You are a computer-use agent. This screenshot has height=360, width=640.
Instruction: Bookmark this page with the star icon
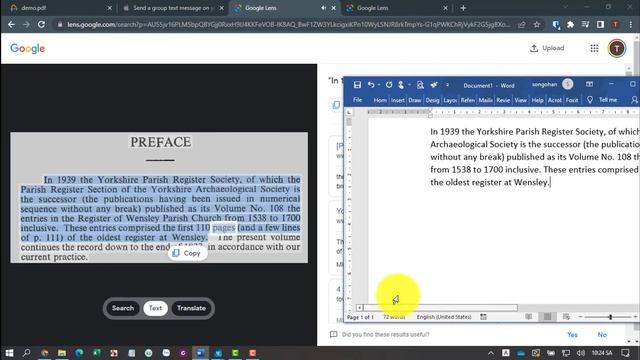click(537, 24)
